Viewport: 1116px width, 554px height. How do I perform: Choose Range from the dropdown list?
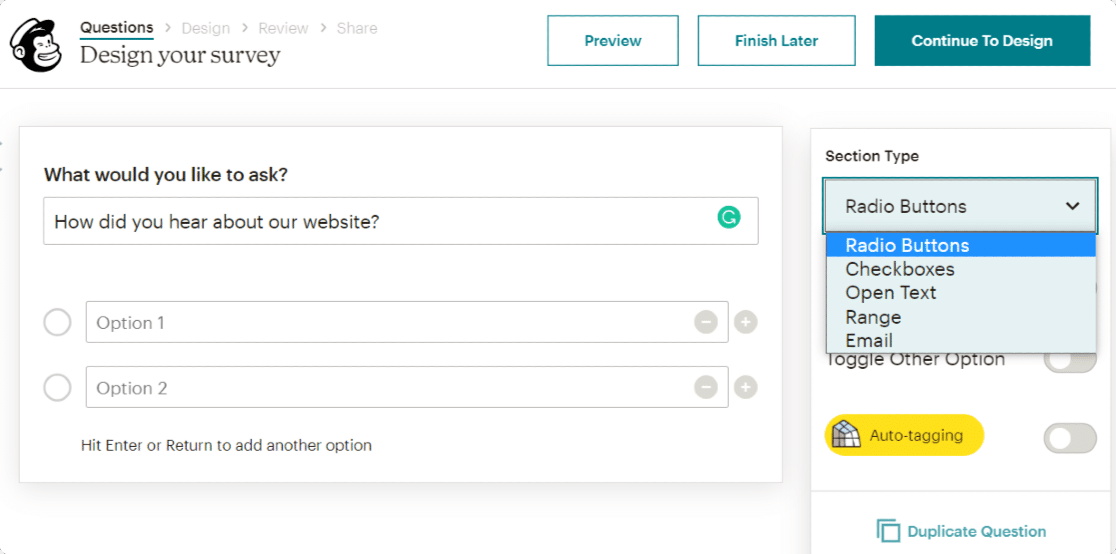961,317
